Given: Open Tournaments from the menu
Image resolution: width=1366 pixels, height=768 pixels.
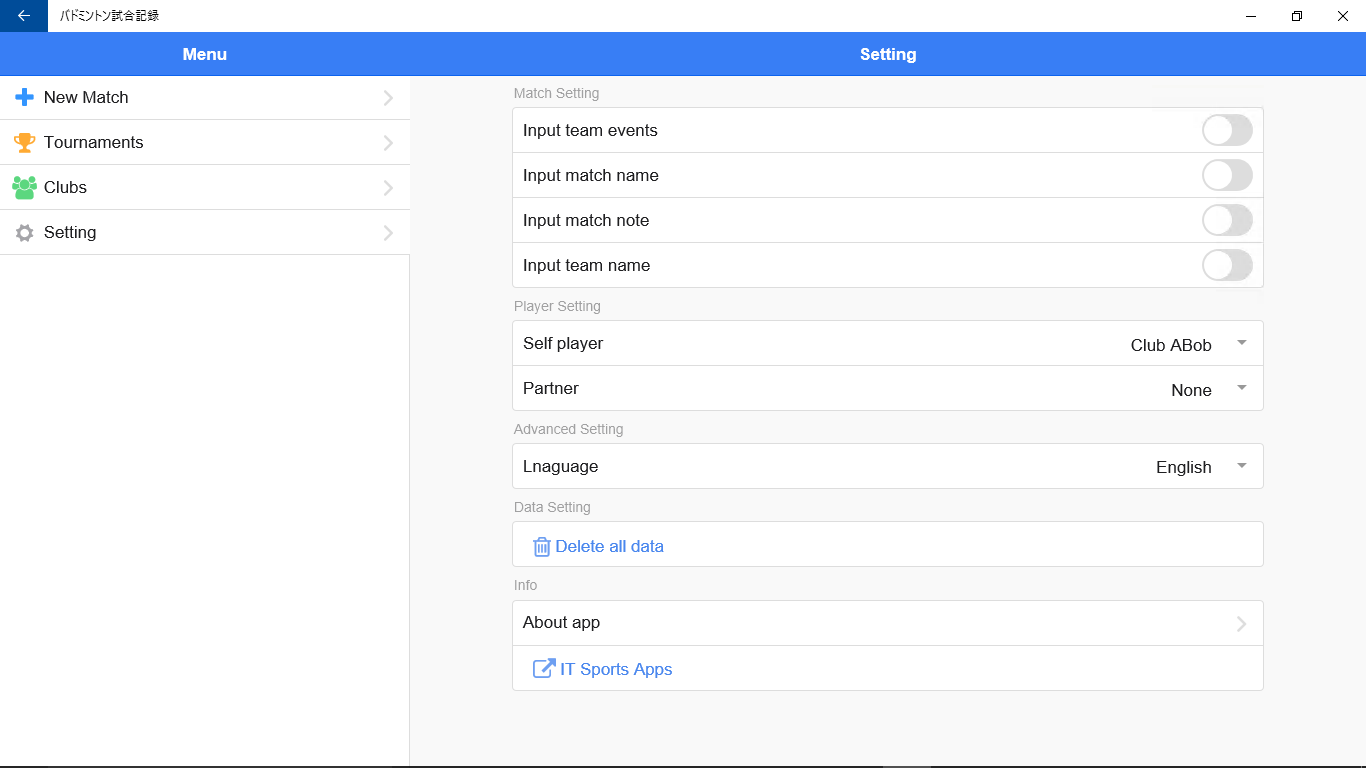Looking at the screenshot, I should click(x=94, y=142).
